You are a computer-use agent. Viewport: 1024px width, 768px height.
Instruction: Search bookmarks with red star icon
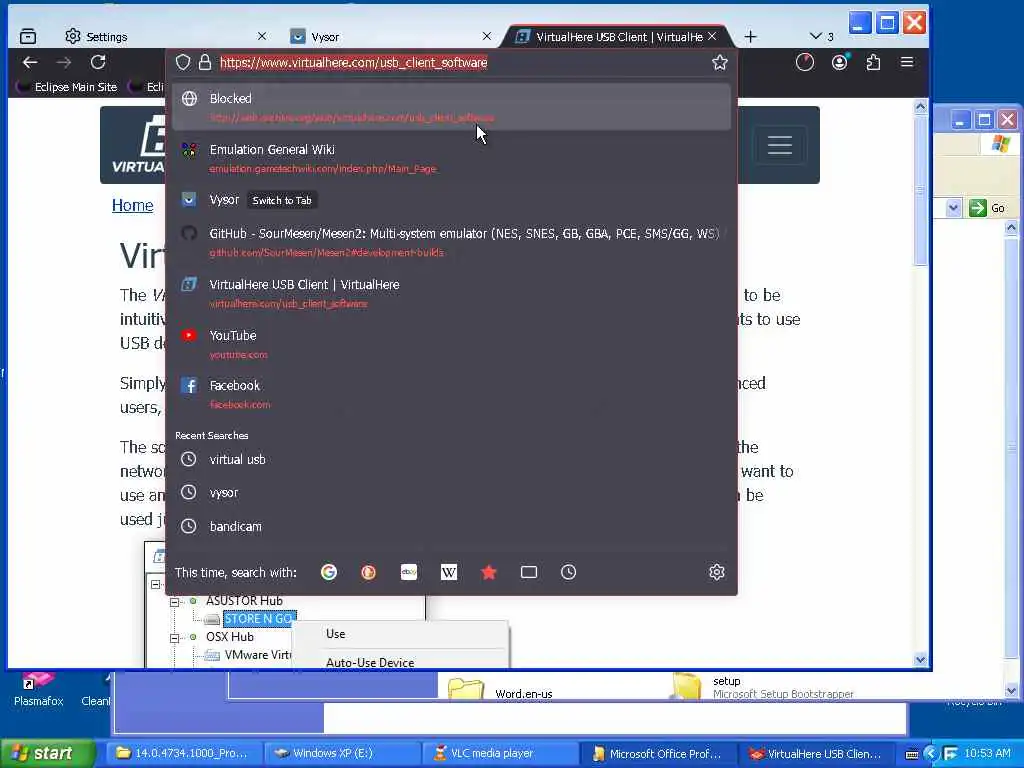click(488, 572)
